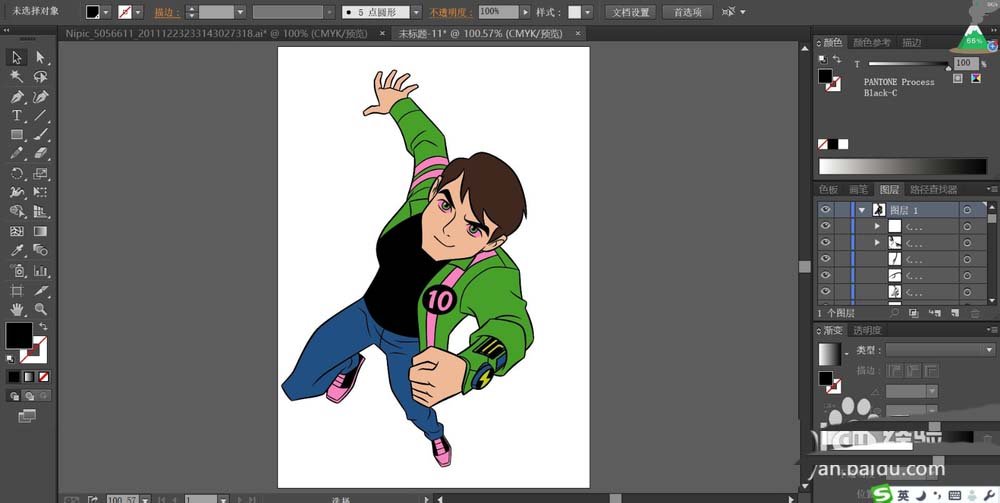Image resolution: width=1000 pixels, height=503 pixels.
Task: Switch to 未标题-11 document tab
Action: coord(480,33)
